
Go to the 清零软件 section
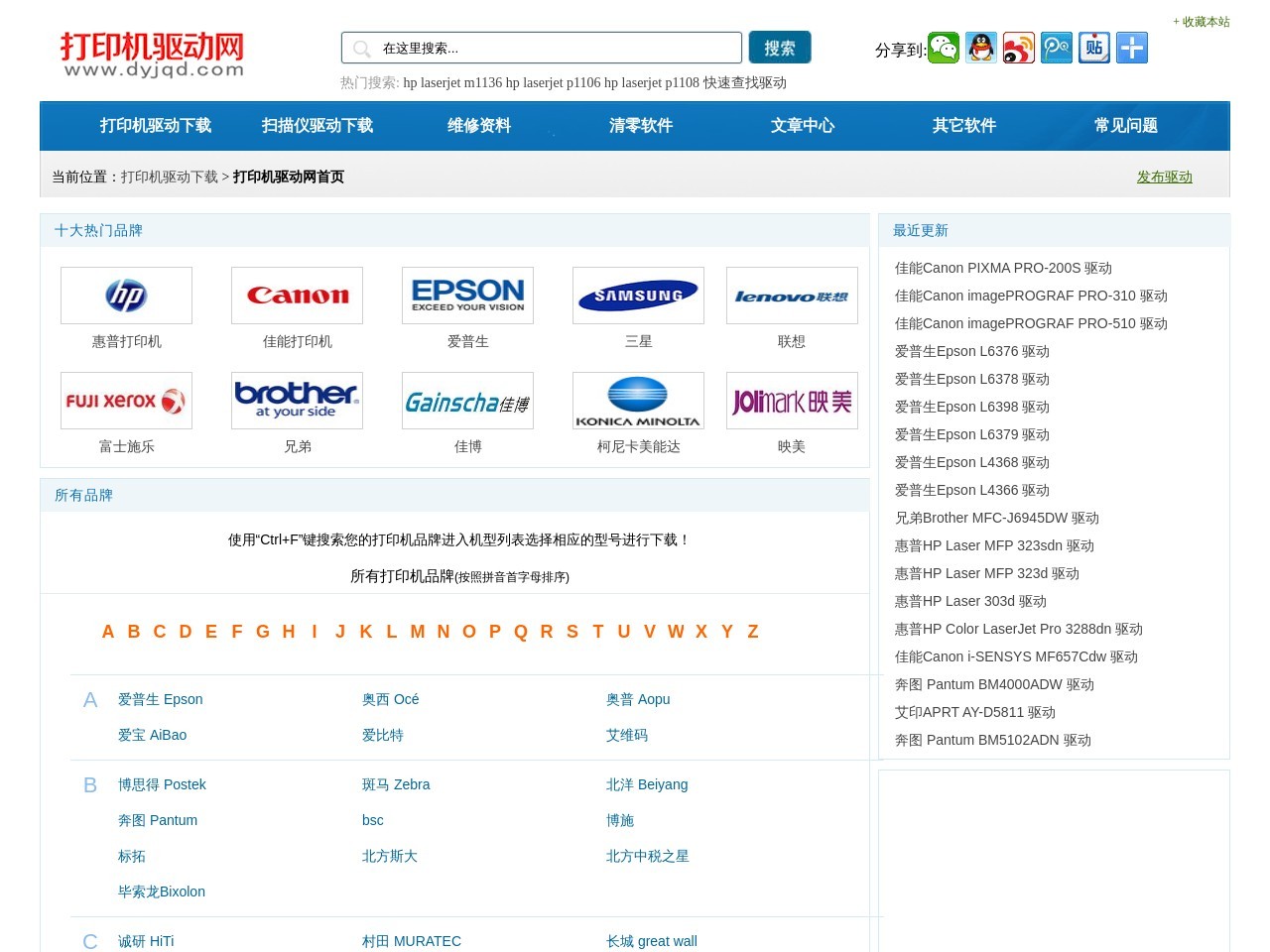click(x=641, y=126)
